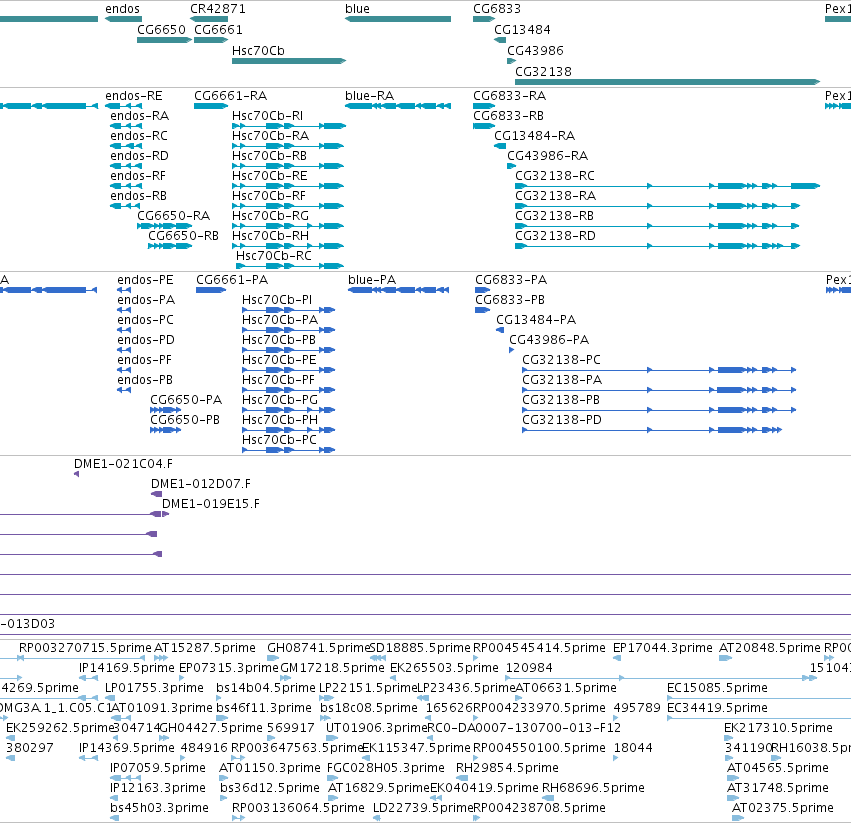Click the blue gene label in top track
The height and width of the screenshot is (823, 851).
pyautogui.click(x=357, y=9)
